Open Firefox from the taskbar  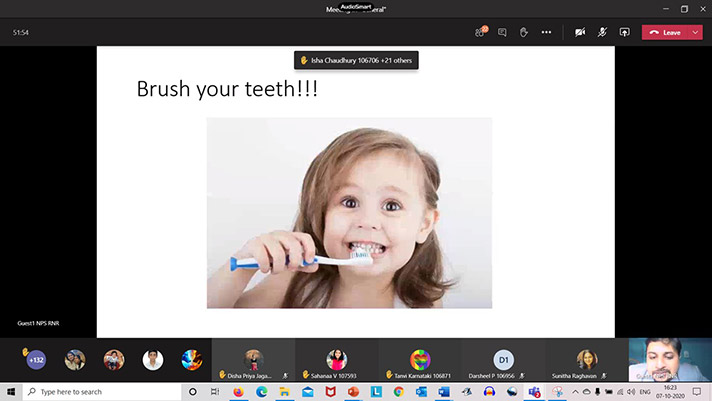(x=237, y=392)
